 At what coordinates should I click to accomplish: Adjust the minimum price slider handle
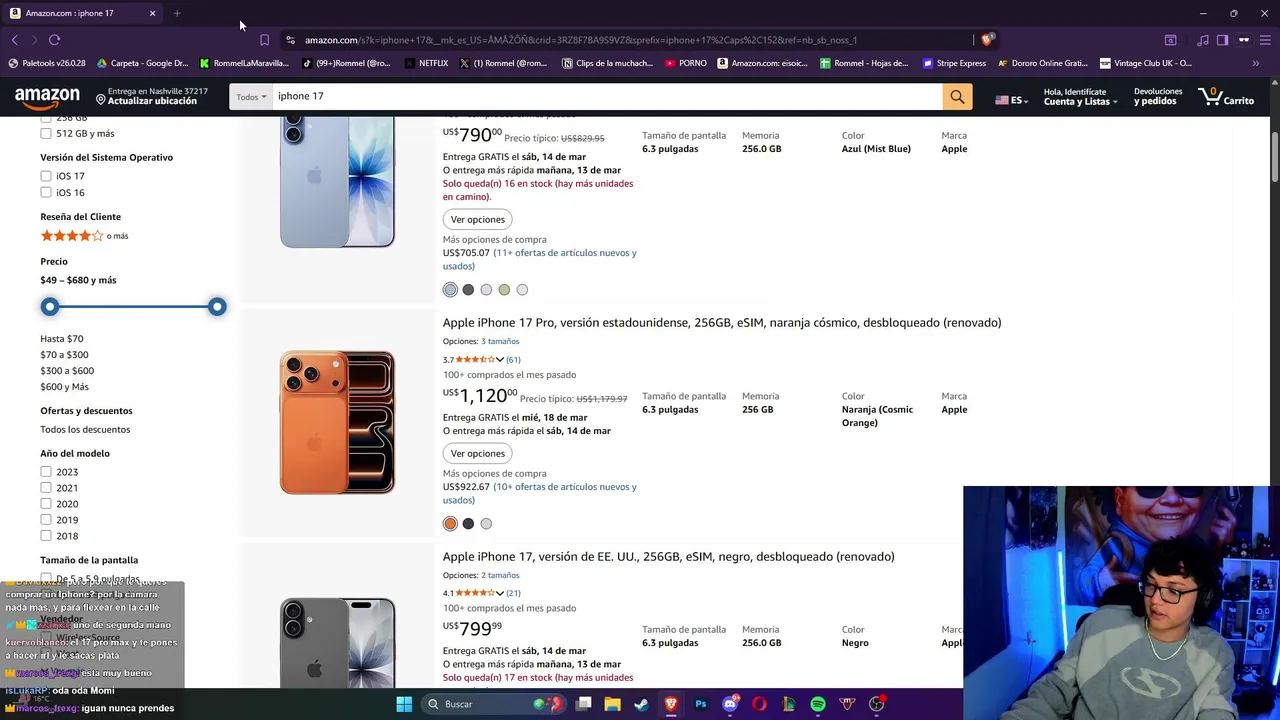pyautogui.click(x=50, y=307)
